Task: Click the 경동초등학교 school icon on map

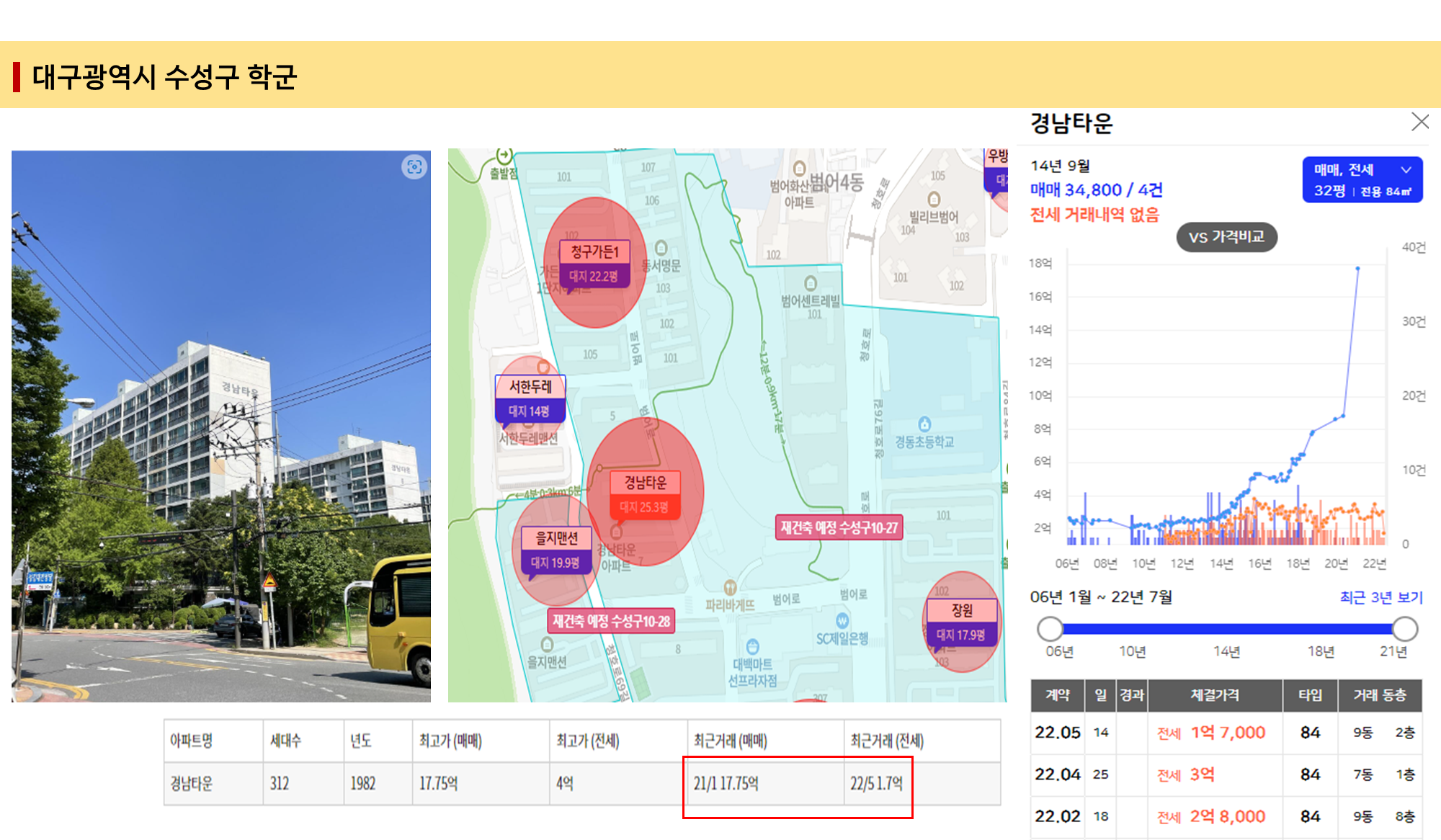Action: (x=924, y=424)
